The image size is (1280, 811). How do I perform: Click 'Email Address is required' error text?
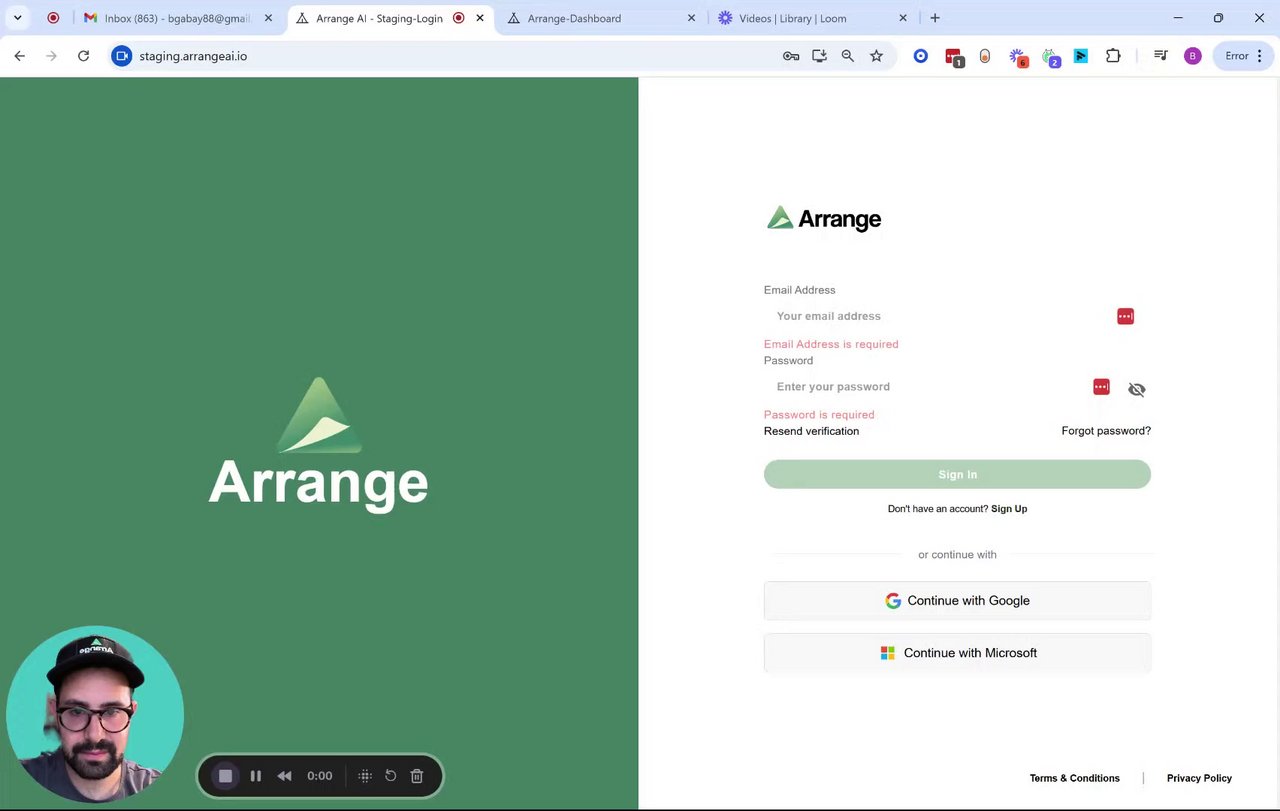[x=831, y=344]
